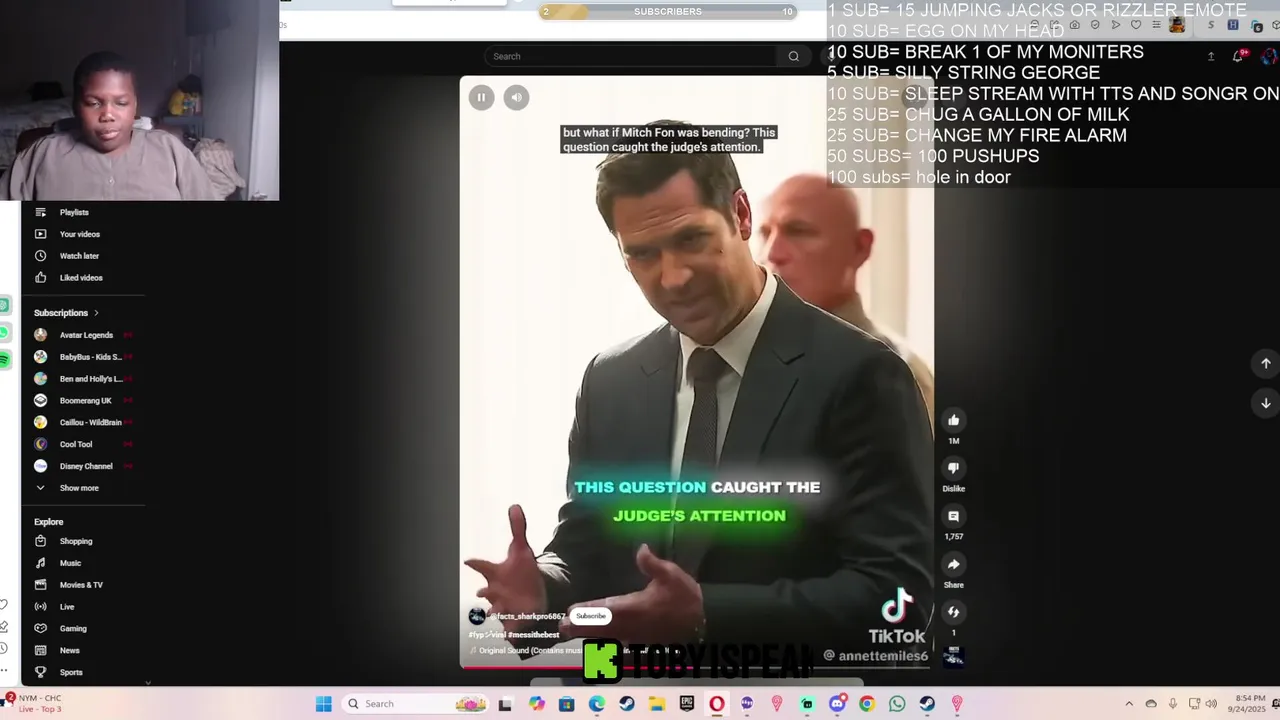Open Google Chrome on taskbar
Viewport: 1280px width, 720px height.
click(867, 704)
